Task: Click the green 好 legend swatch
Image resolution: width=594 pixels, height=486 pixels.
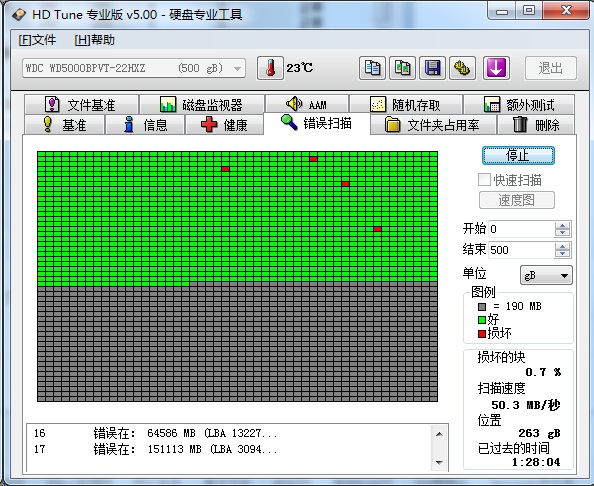Action: (x=482, y=320)
